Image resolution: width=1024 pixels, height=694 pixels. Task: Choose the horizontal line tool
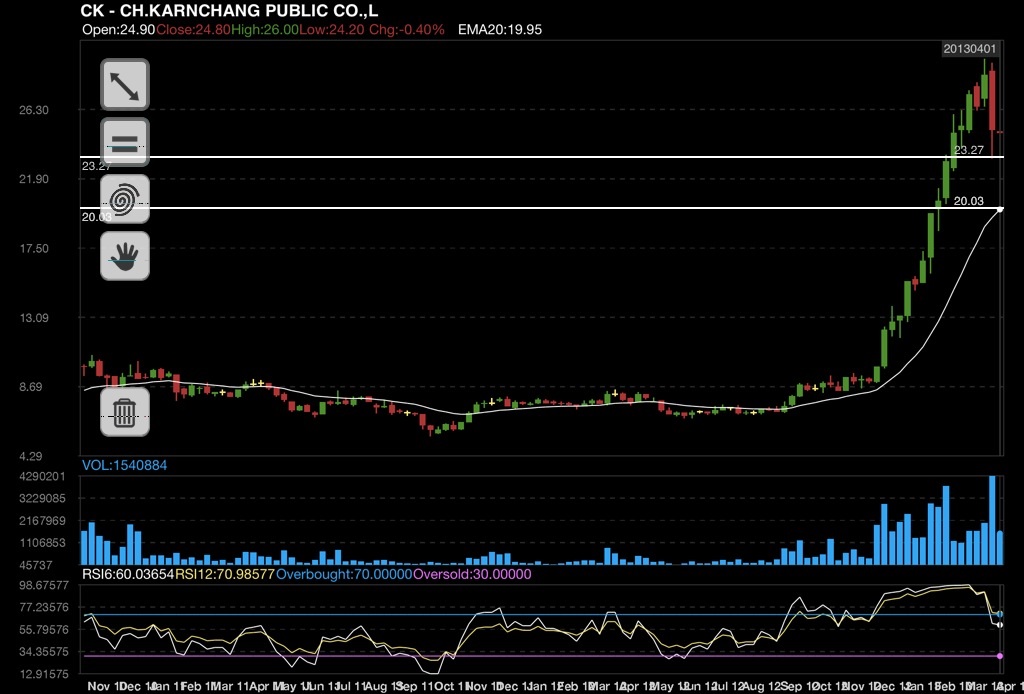(x=125, y=142)
